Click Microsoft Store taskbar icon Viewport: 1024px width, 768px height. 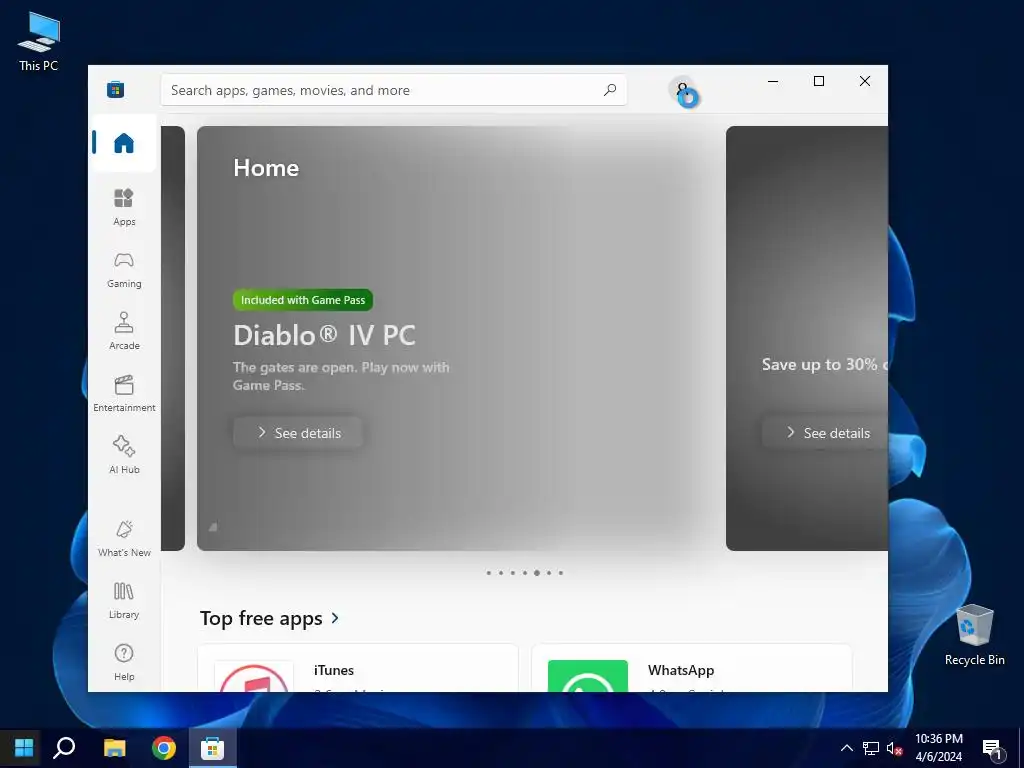point(212,748)
